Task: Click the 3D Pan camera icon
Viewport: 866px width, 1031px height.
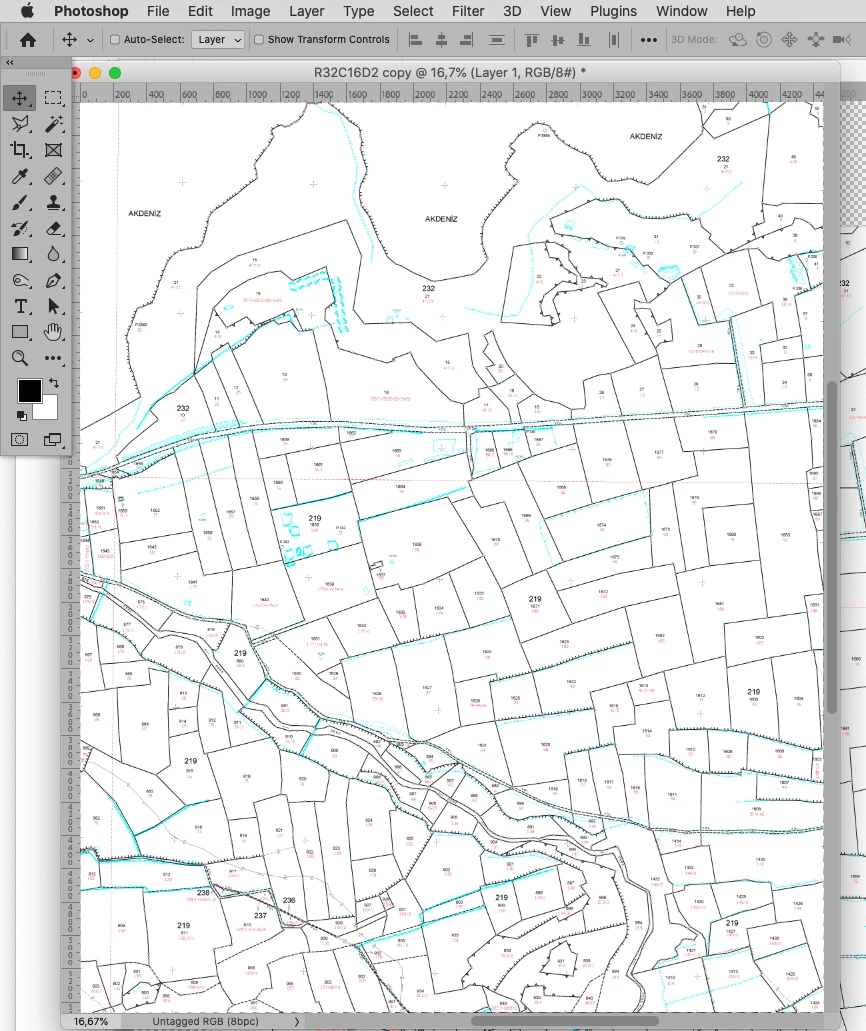Action: [x=789, y=40]
